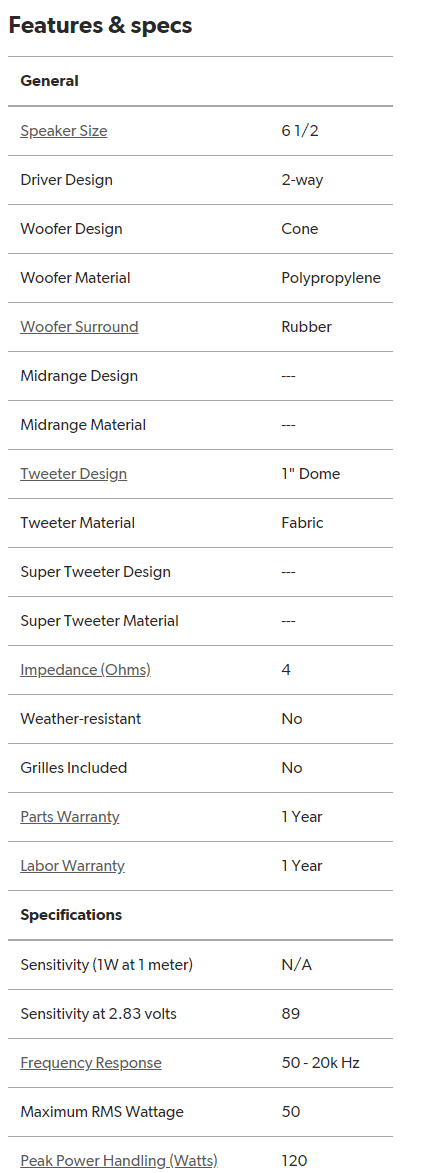The height and width of the screenshot is (1173, 434).
Task: Click Peak Power Handling (Watts) link
Action: [x=119, y=1160]
